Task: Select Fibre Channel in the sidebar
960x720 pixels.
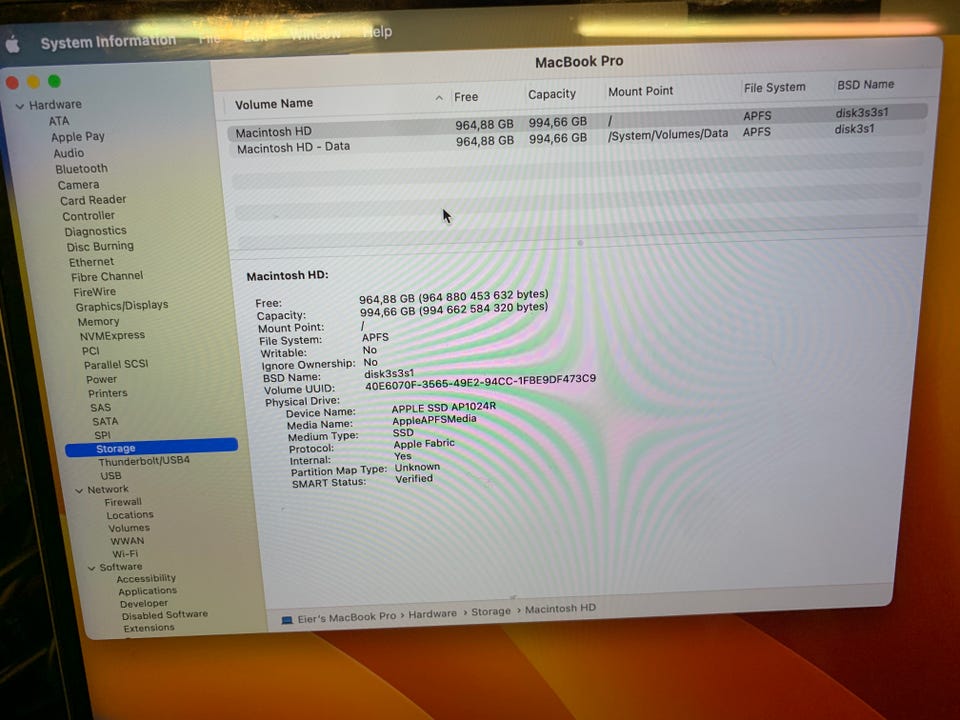Action: (107, 277)
